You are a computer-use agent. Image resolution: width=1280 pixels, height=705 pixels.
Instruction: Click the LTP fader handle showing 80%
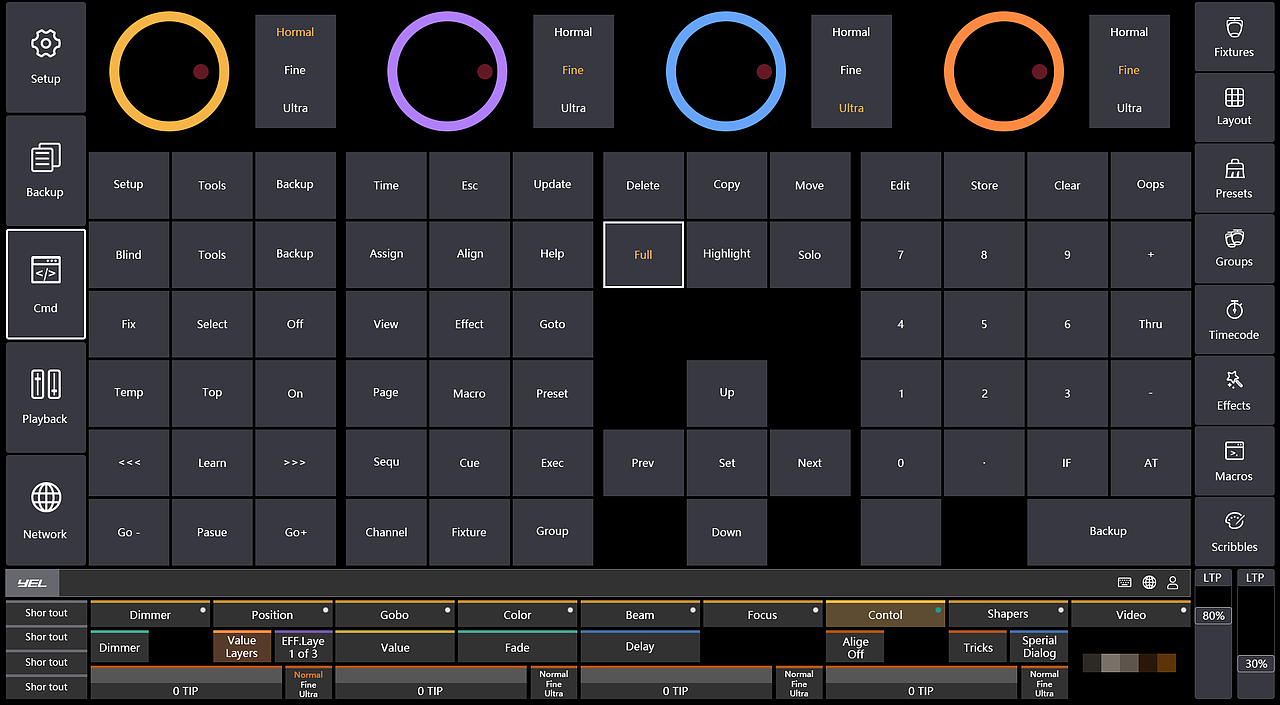click(1214, 616)
